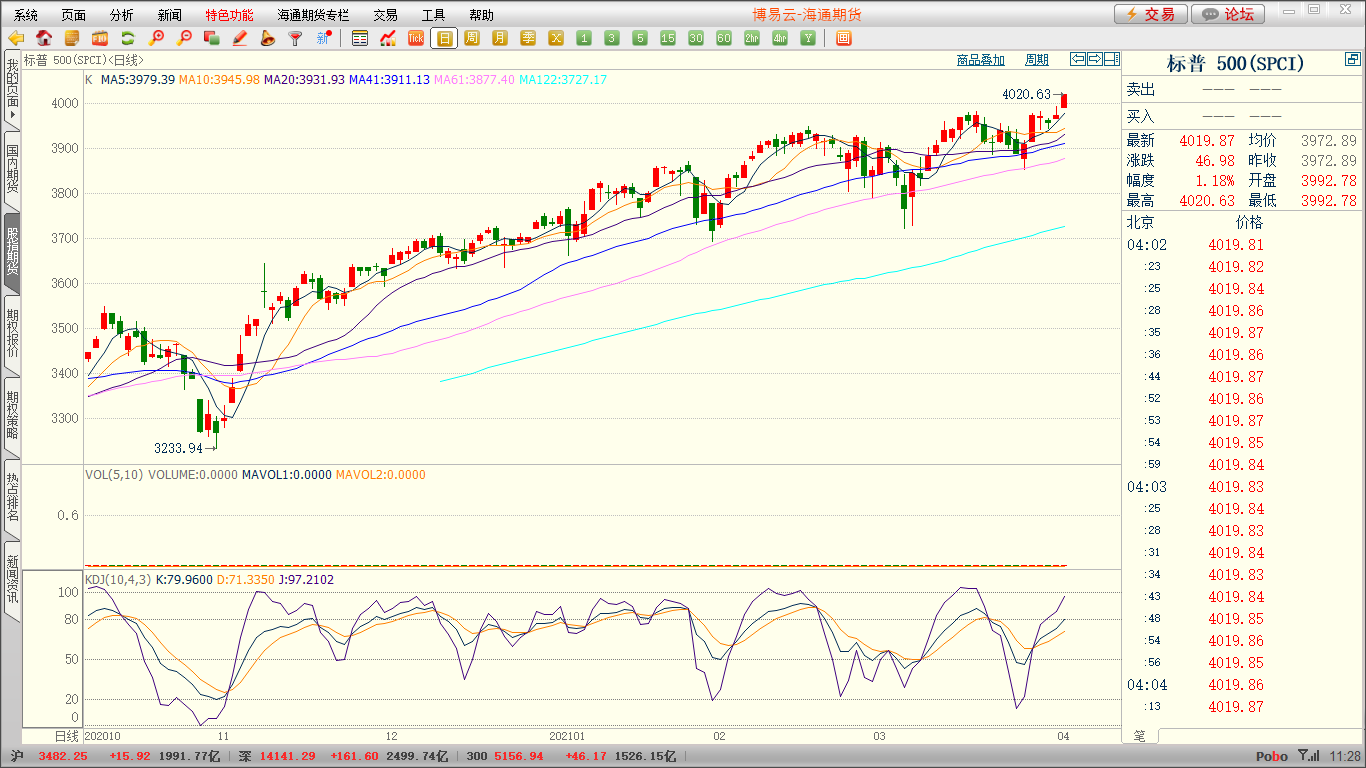Screen dimensions: 1366x768
Task: Switch to the 期权策略 sidebar tab
Action: tap(12, 416)
